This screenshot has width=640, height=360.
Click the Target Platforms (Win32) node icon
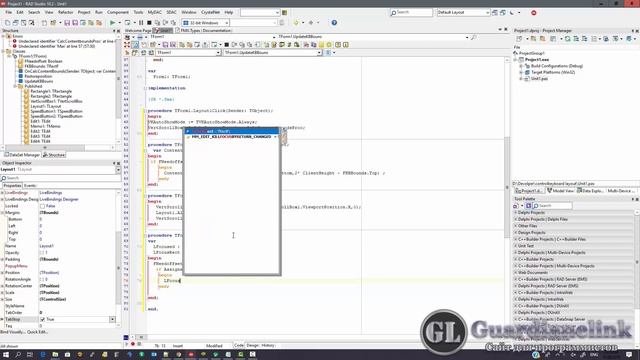point(527,72)
